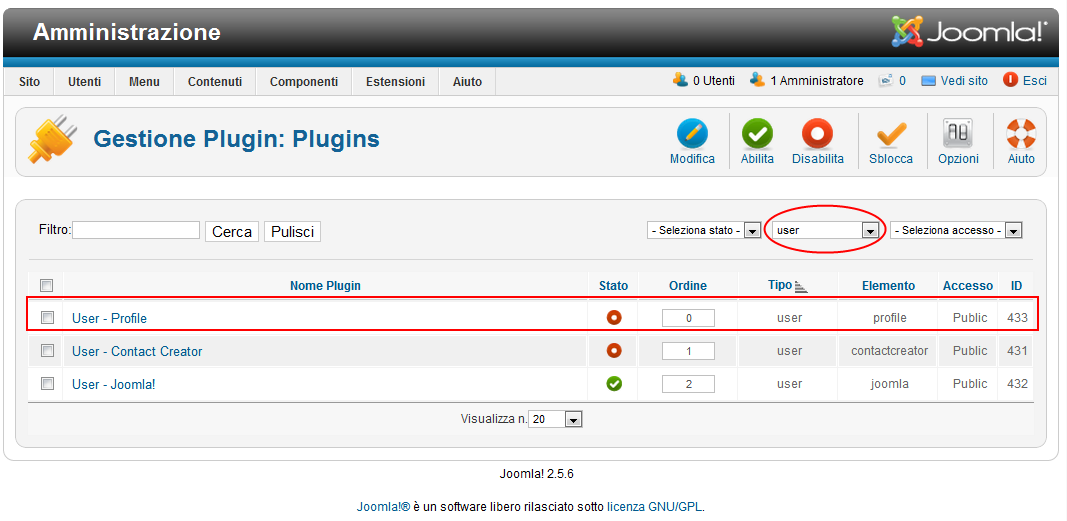The height and width of the screenshot is (521, 1067).
Task: Toggle green status icon of User - Joomla!
Action: [614, 384]
